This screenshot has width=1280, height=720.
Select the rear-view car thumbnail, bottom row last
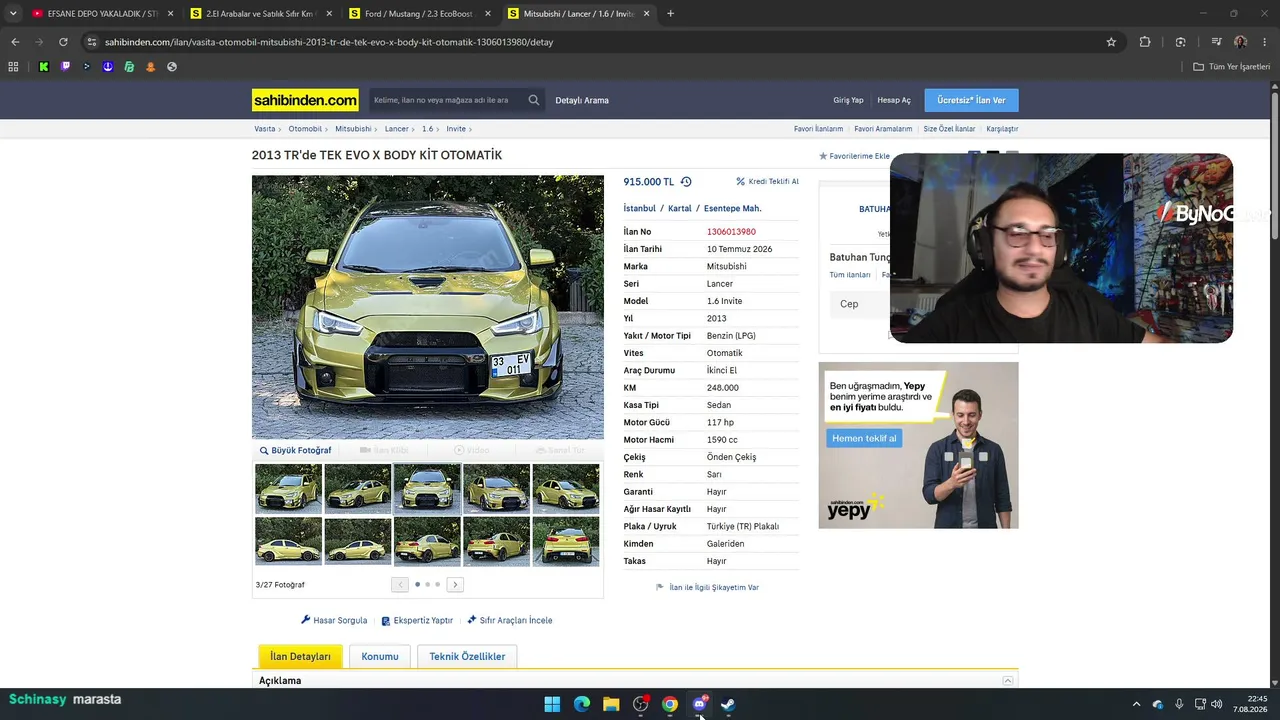coord(566,541)
